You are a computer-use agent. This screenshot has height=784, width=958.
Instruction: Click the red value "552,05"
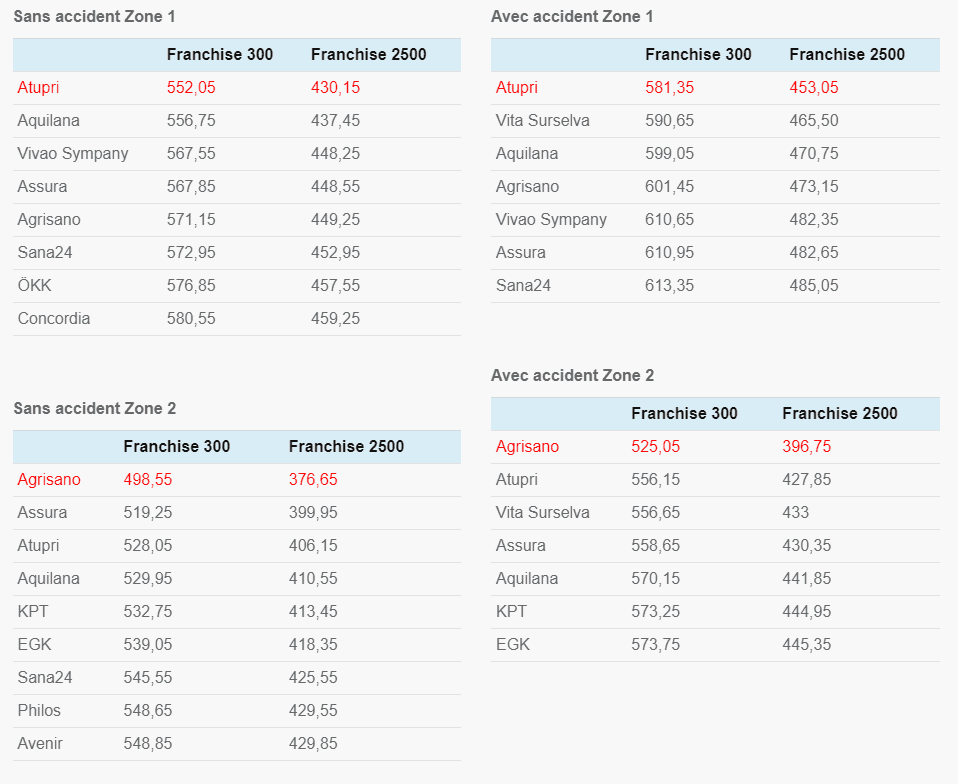point(191,87)
